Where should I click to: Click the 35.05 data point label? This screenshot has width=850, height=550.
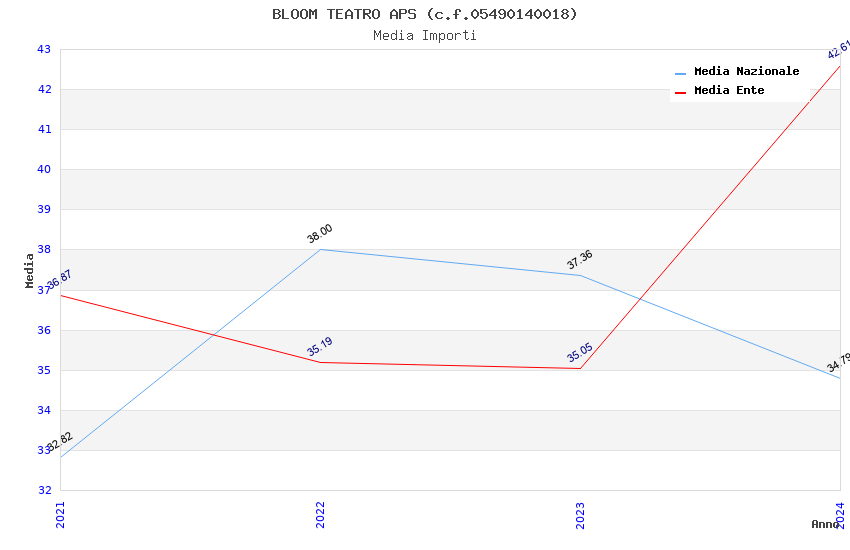click(579, 353)
